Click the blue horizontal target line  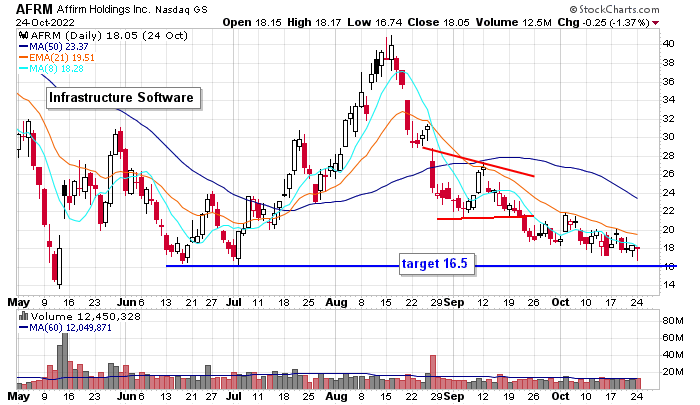coord(421,266)
